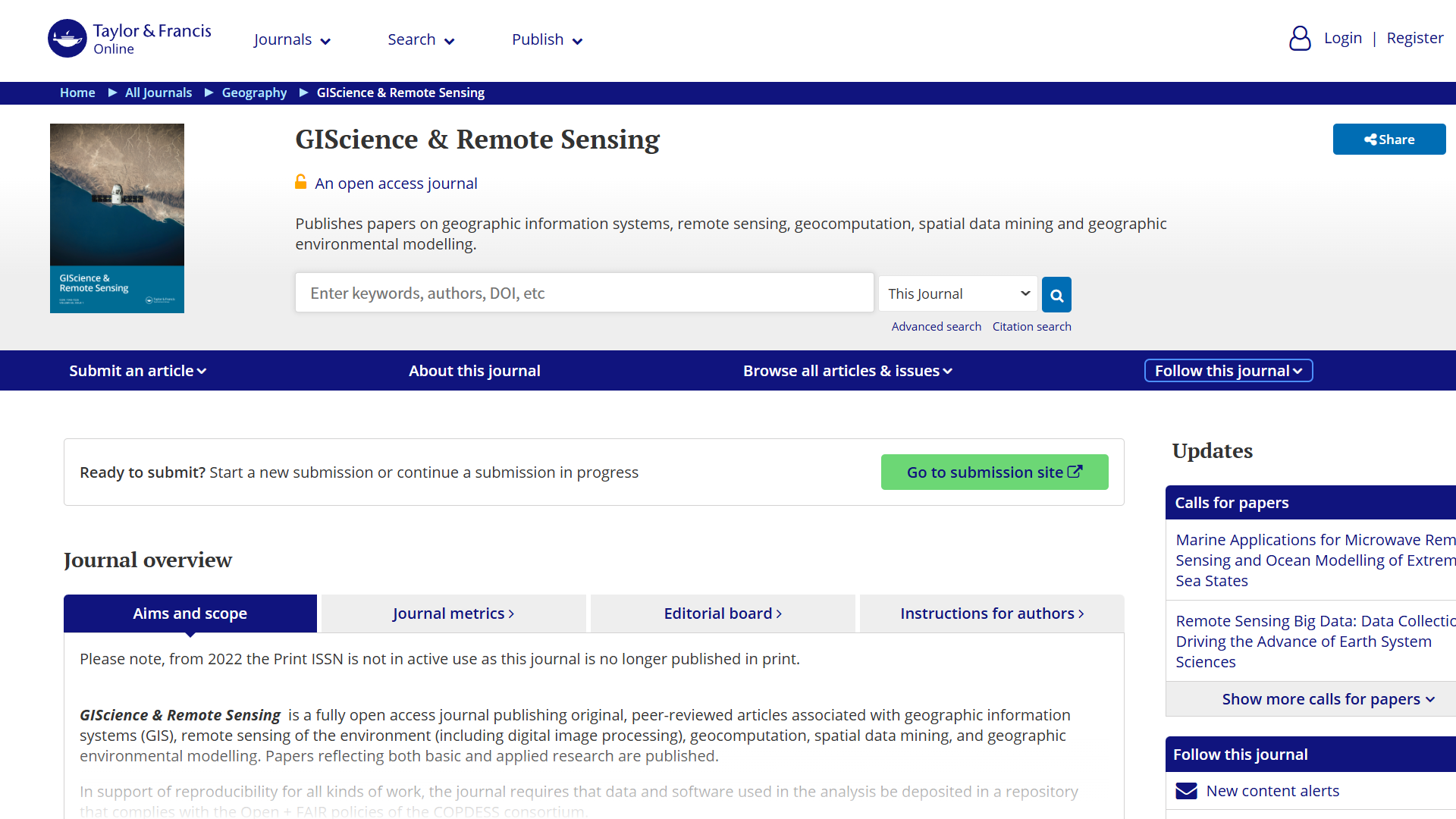
Task: Expand the Search menu
Action: click(x=421, y=40)
